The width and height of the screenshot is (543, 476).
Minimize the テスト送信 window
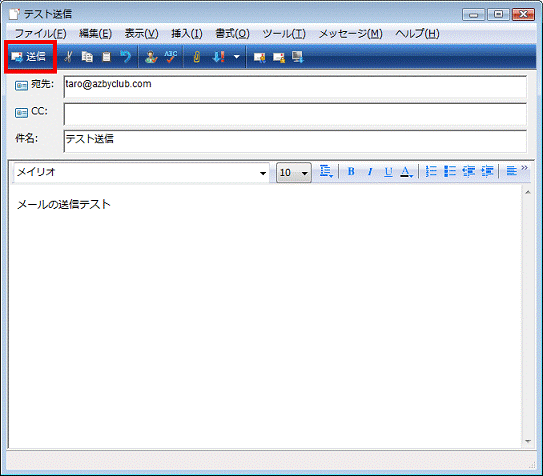point(473,15)
